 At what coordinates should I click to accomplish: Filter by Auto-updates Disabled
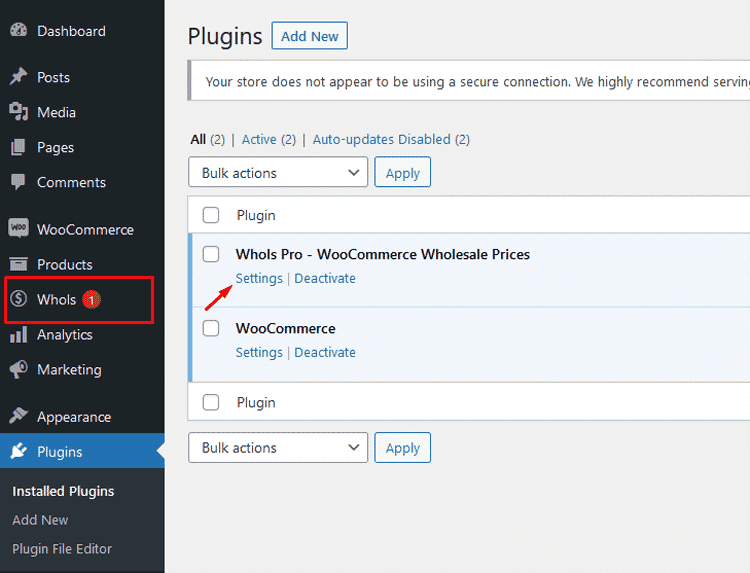(x=382, y=140)
